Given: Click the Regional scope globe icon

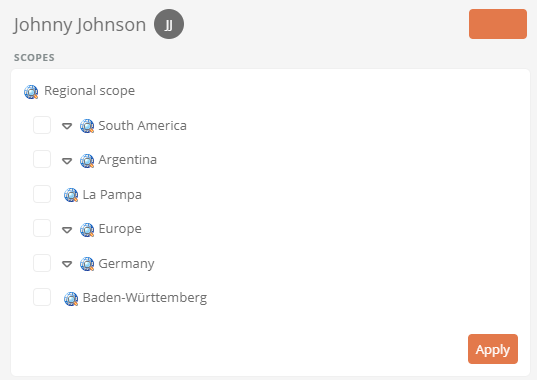Looking at the screenshot, I should click(31, 92).
